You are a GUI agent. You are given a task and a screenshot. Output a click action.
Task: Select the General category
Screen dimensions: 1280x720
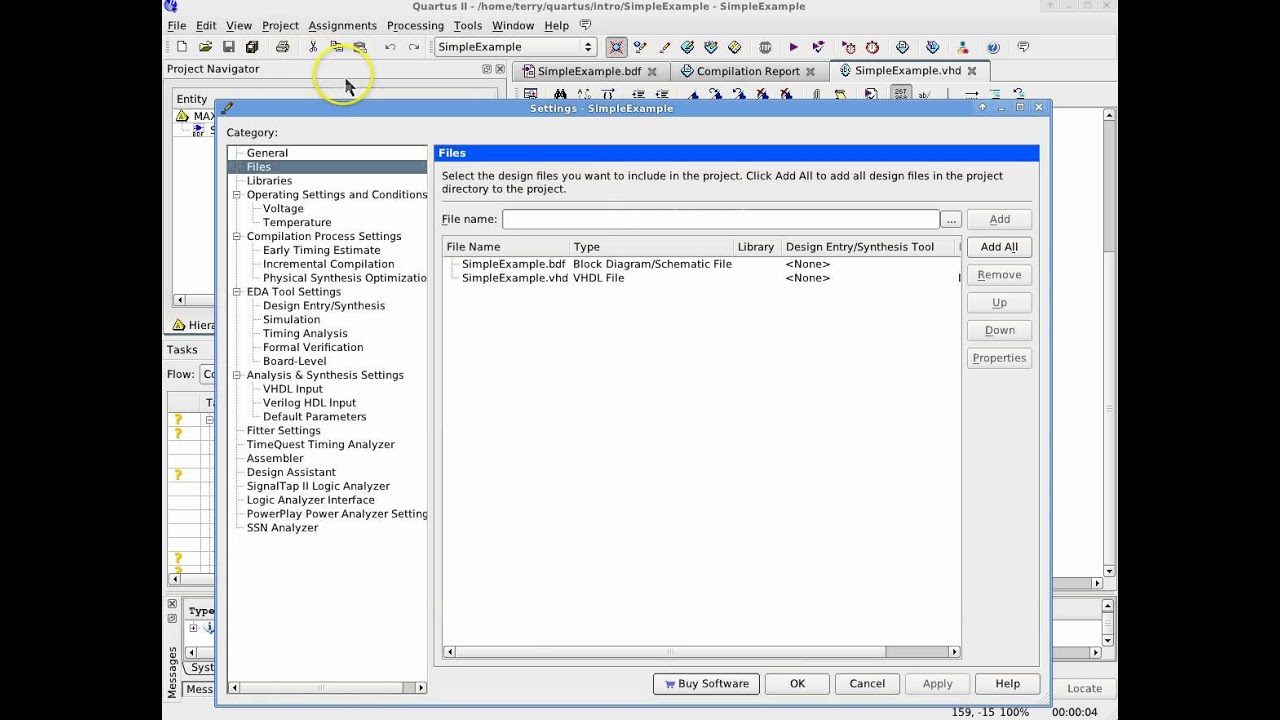pyautogui.click(x=267, y=153)
